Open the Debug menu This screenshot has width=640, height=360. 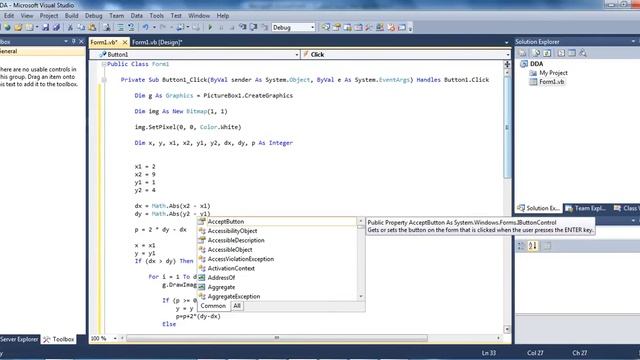pos(93,16)
